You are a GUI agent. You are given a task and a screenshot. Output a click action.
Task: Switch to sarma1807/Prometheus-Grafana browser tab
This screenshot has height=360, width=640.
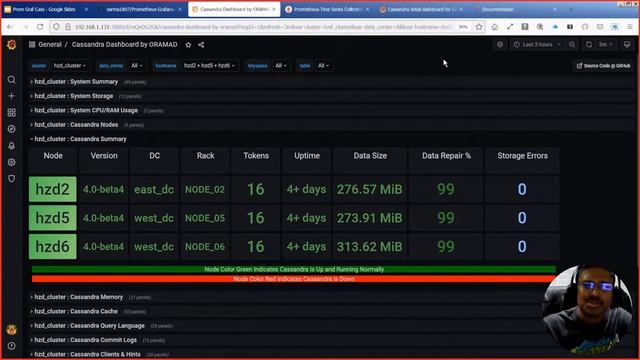coord(140,9)
